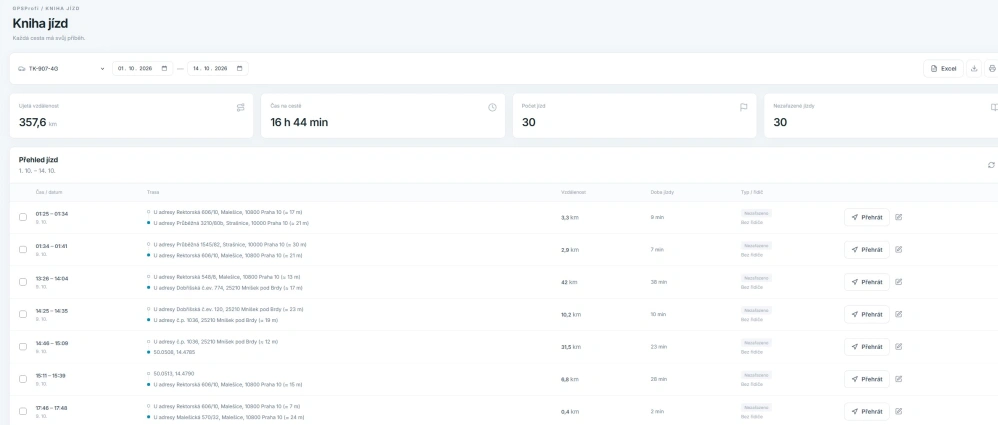Click the Doba jízdy column header
The image size is (998, 425).
coord(662,192)
